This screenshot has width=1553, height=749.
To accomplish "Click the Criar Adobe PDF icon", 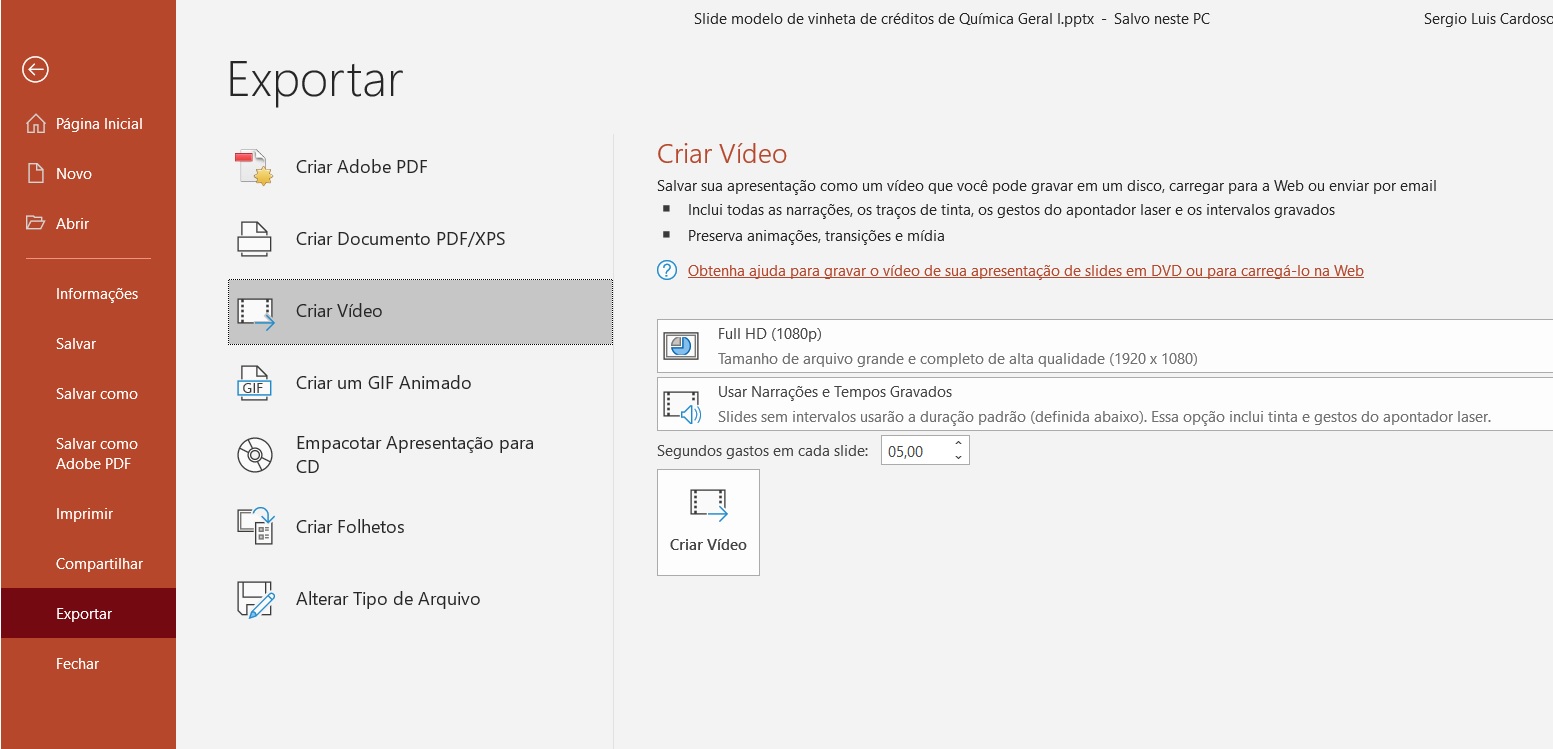I will coord(254,167).
